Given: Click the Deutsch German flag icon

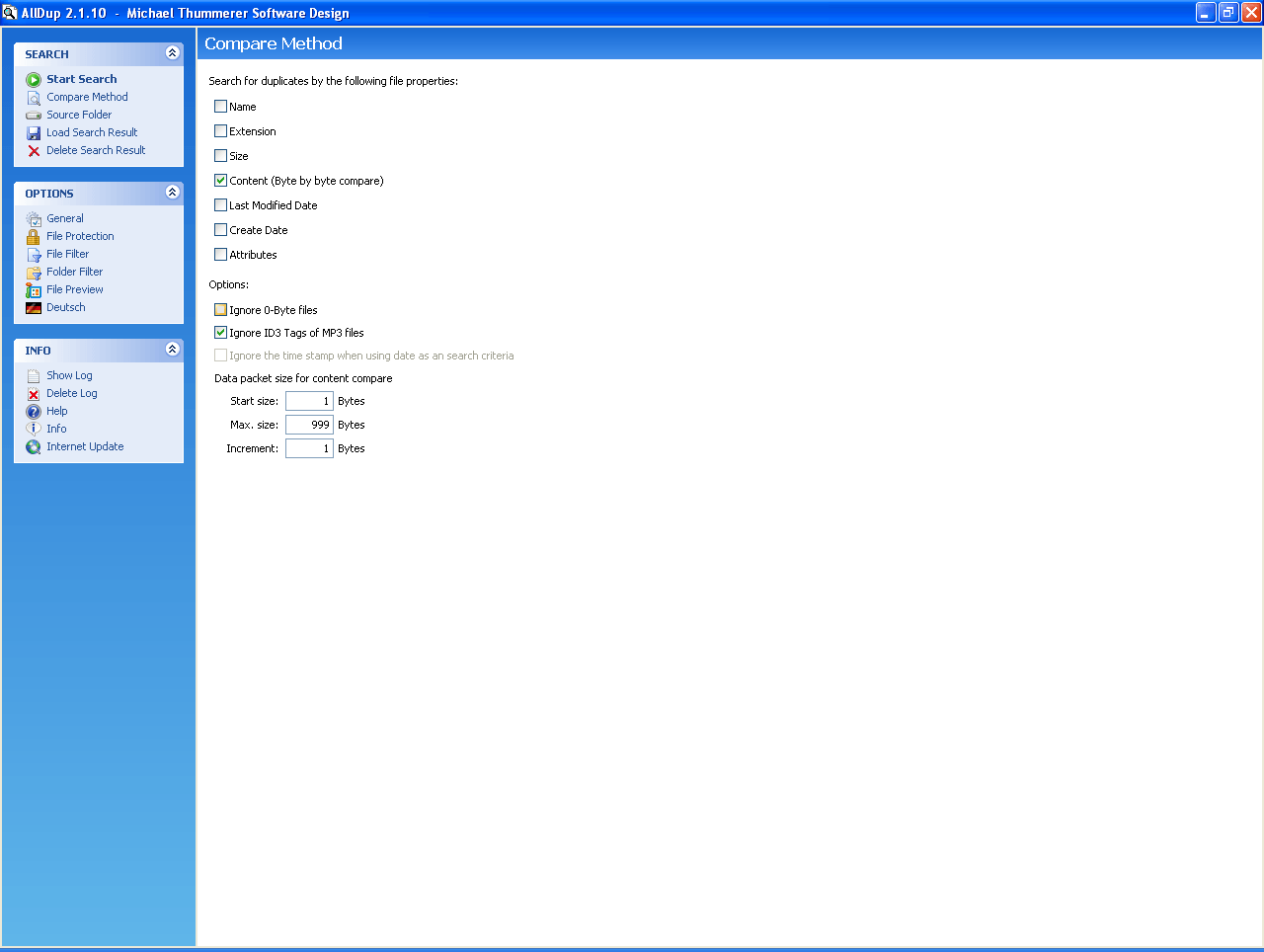Looking at the screenshot, I should click(x=34, y=307).
